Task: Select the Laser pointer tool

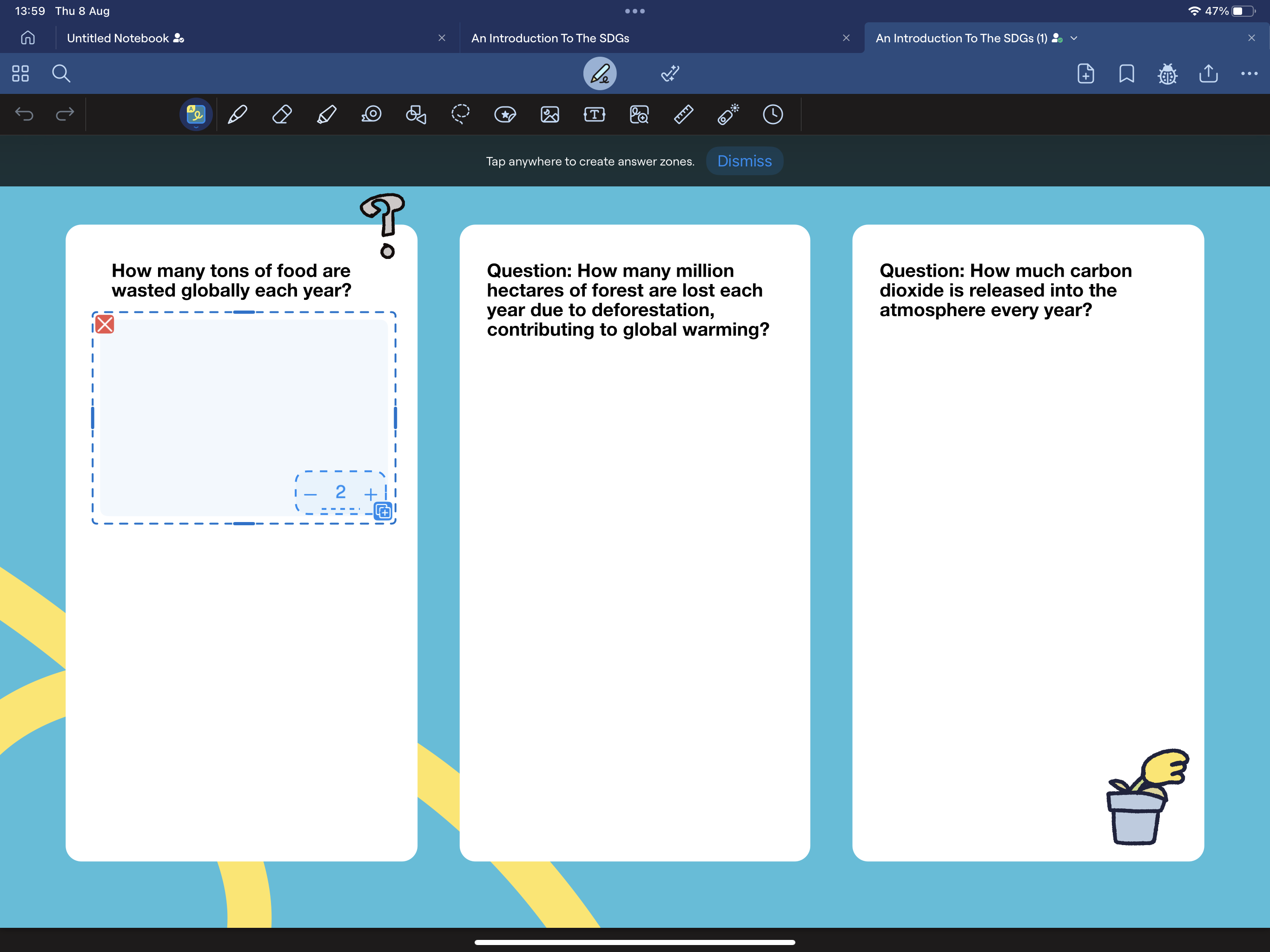Action: click(728, 114)
